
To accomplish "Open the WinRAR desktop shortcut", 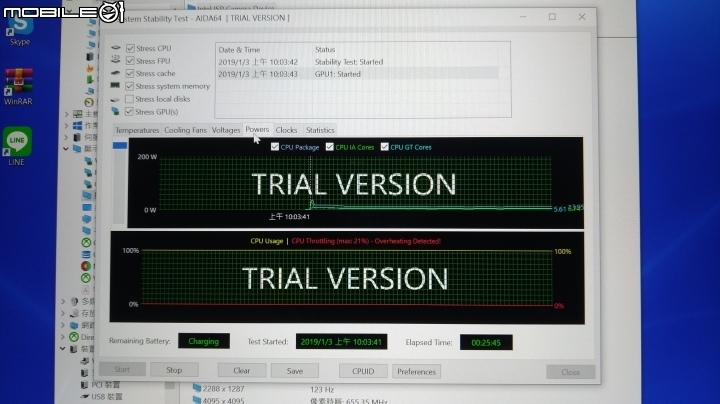I will pyautogui.click(x=18, y=87).
